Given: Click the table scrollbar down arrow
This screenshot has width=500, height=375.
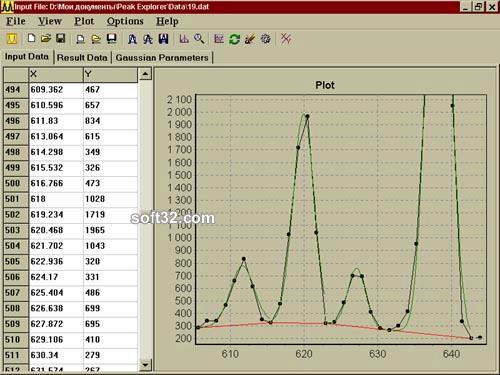Looking at the screenshot, I should click(x=145, y=365).
